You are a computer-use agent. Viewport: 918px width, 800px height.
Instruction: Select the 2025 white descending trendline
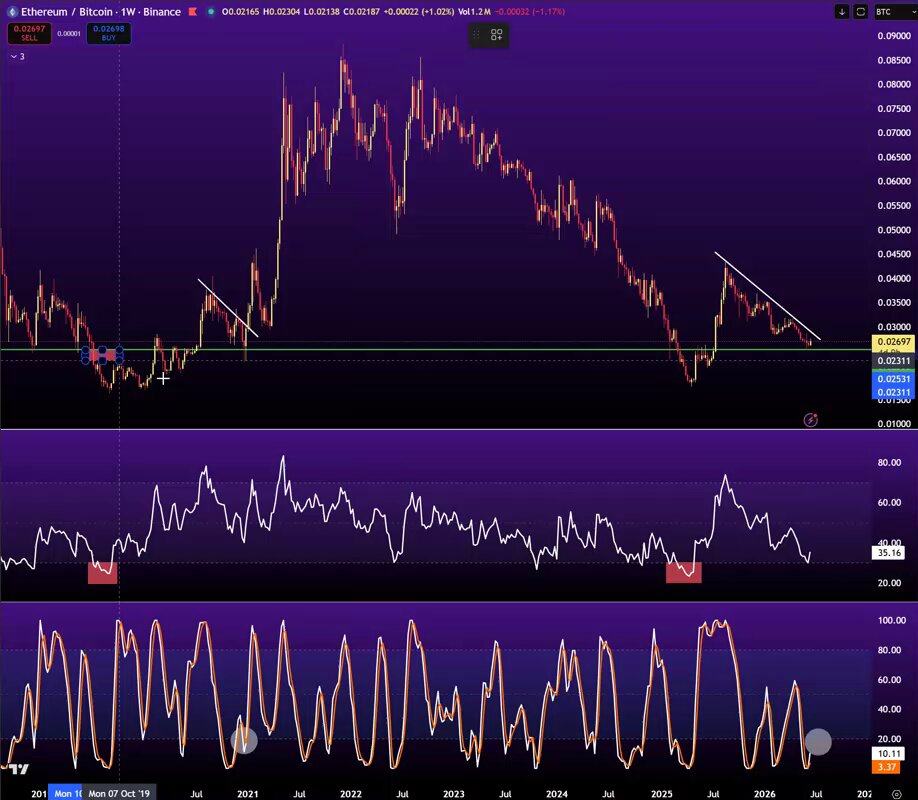pos(768,296)
